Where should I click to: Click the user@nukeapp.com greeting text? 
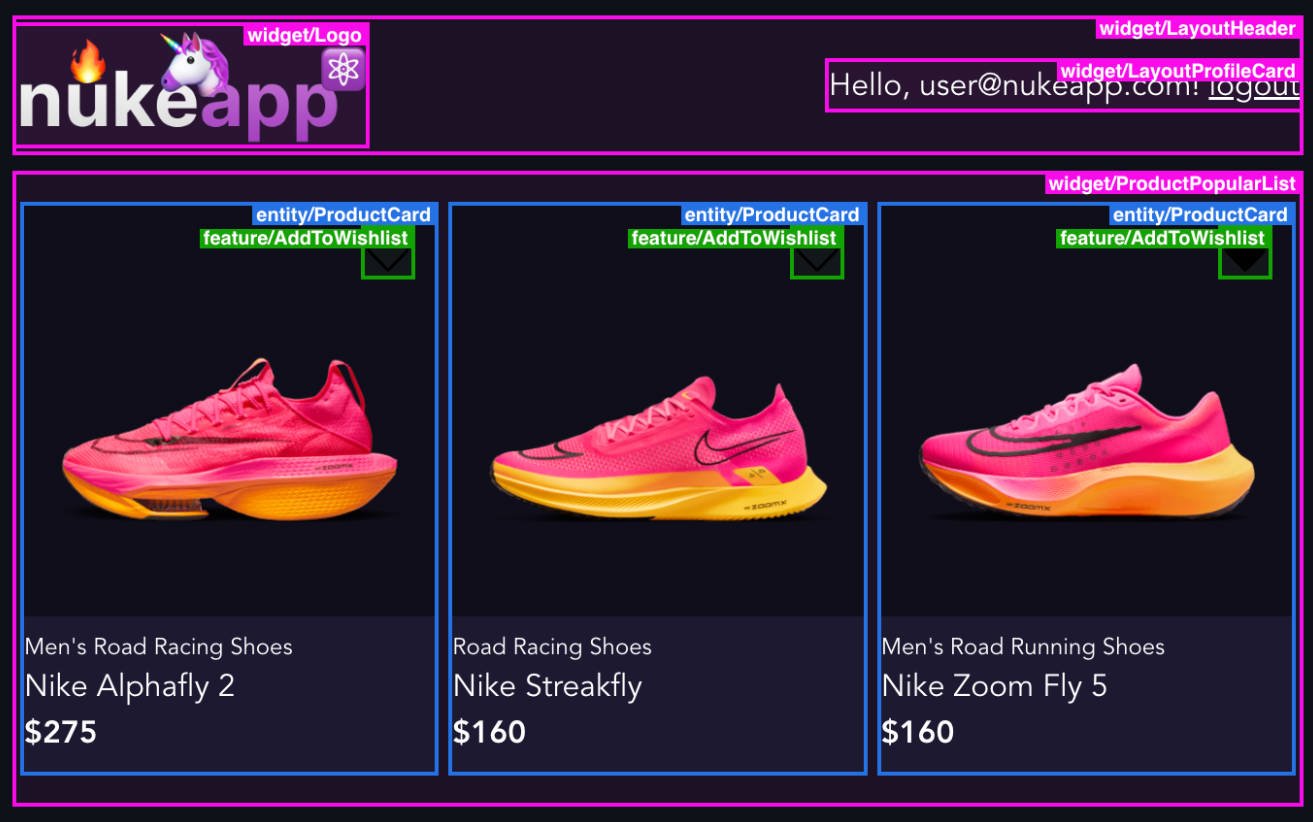click(1014, 87)
